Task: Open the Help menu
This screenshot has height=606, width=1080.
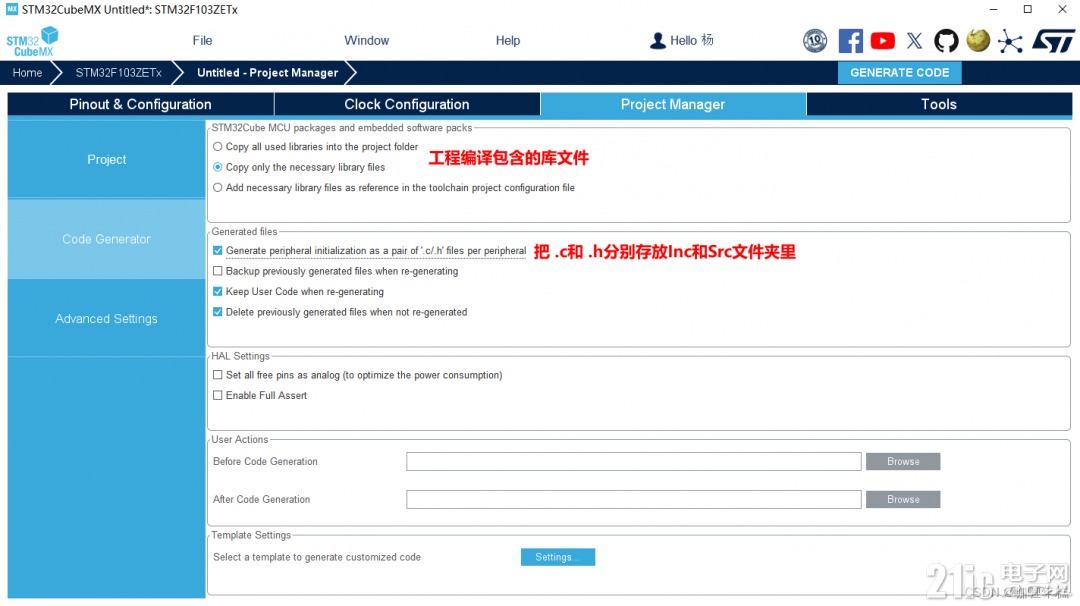Action: pyautogui.click(x=508, y=41)
